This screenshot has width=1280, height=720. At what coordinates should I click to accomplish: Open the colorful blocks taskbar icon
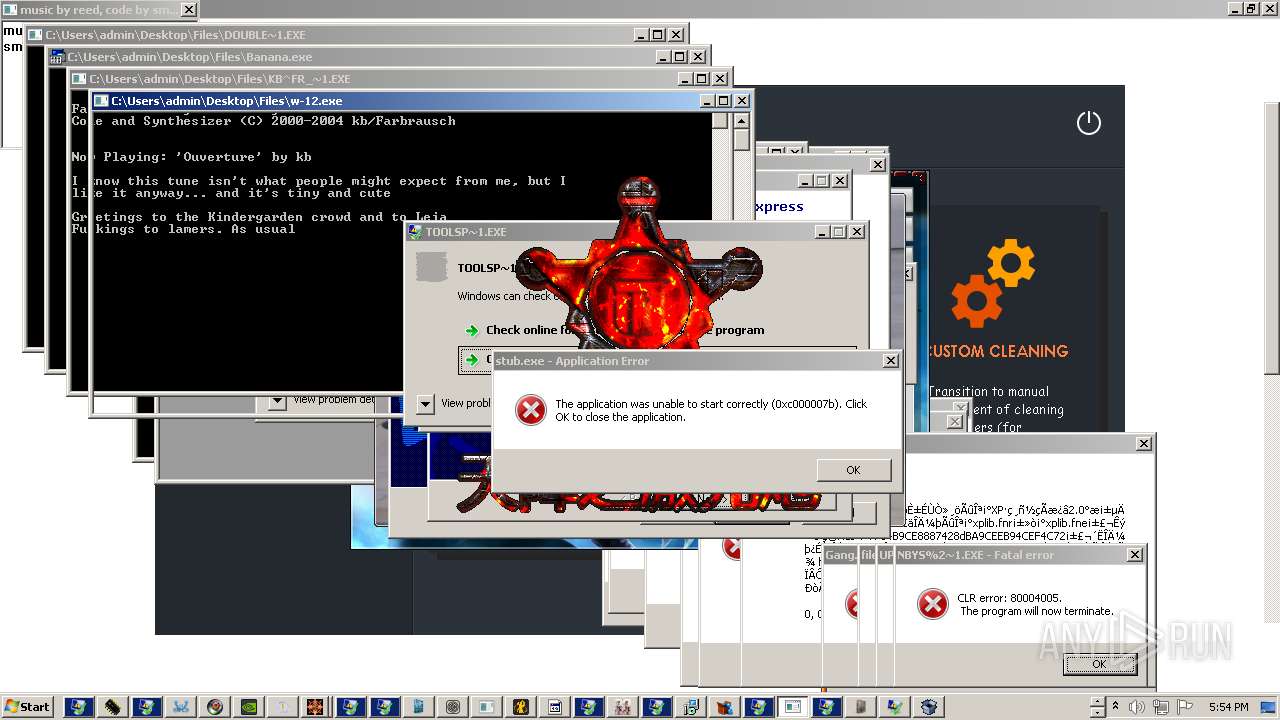pyautogui.click(x=724, y=707)
